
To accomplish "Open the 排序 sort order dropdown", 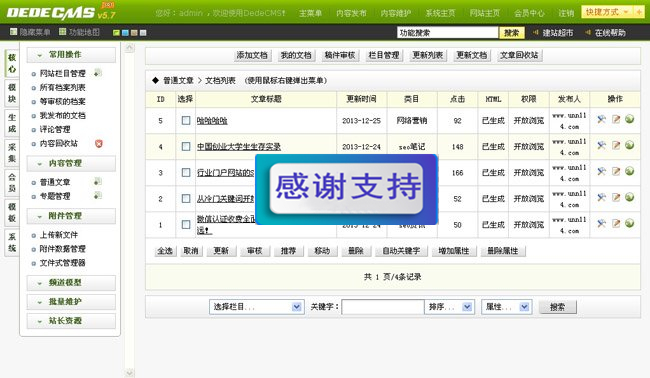I will pyautogui.click(x=449, y=307).
